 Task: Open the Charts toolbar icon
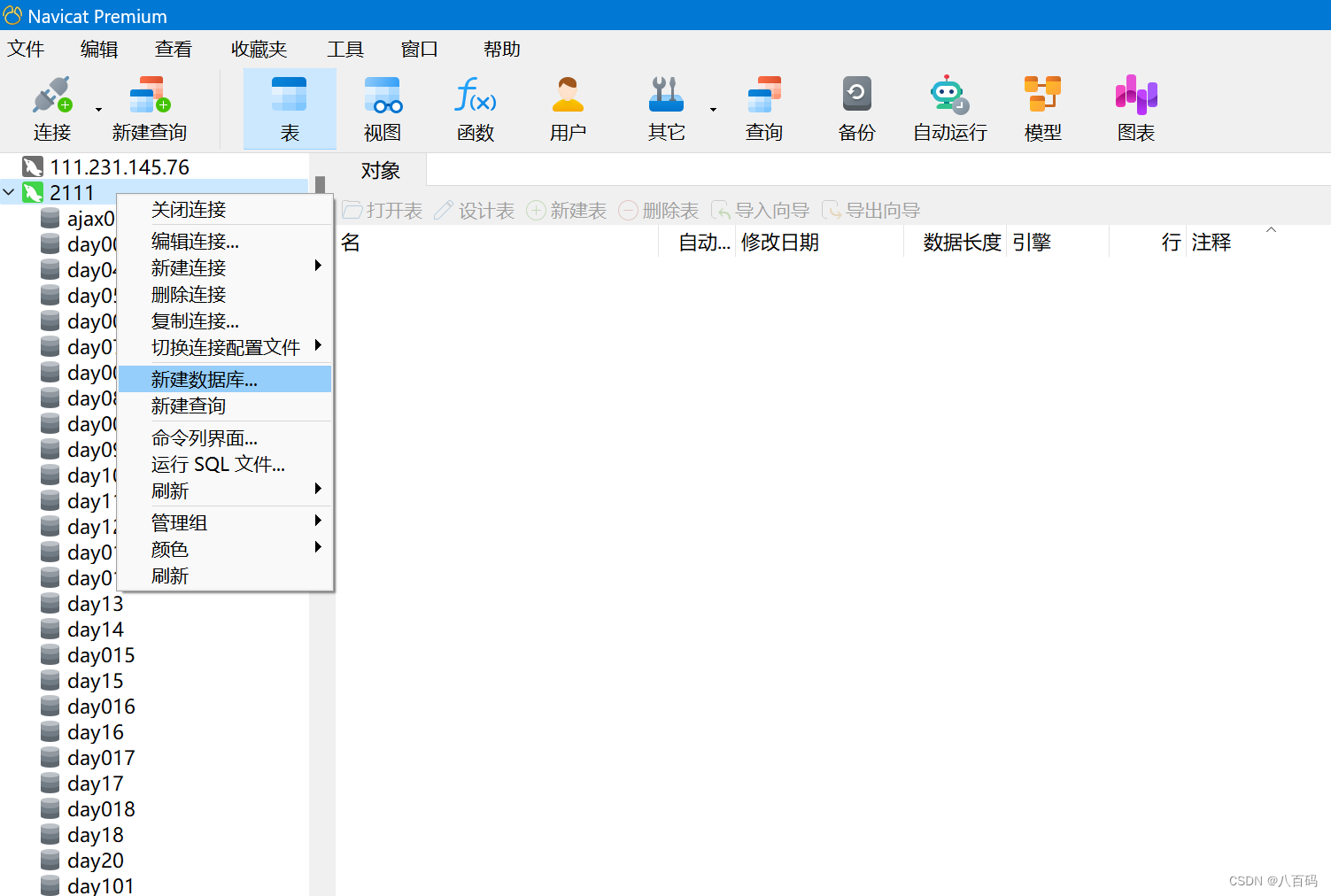pos(1136,96)
